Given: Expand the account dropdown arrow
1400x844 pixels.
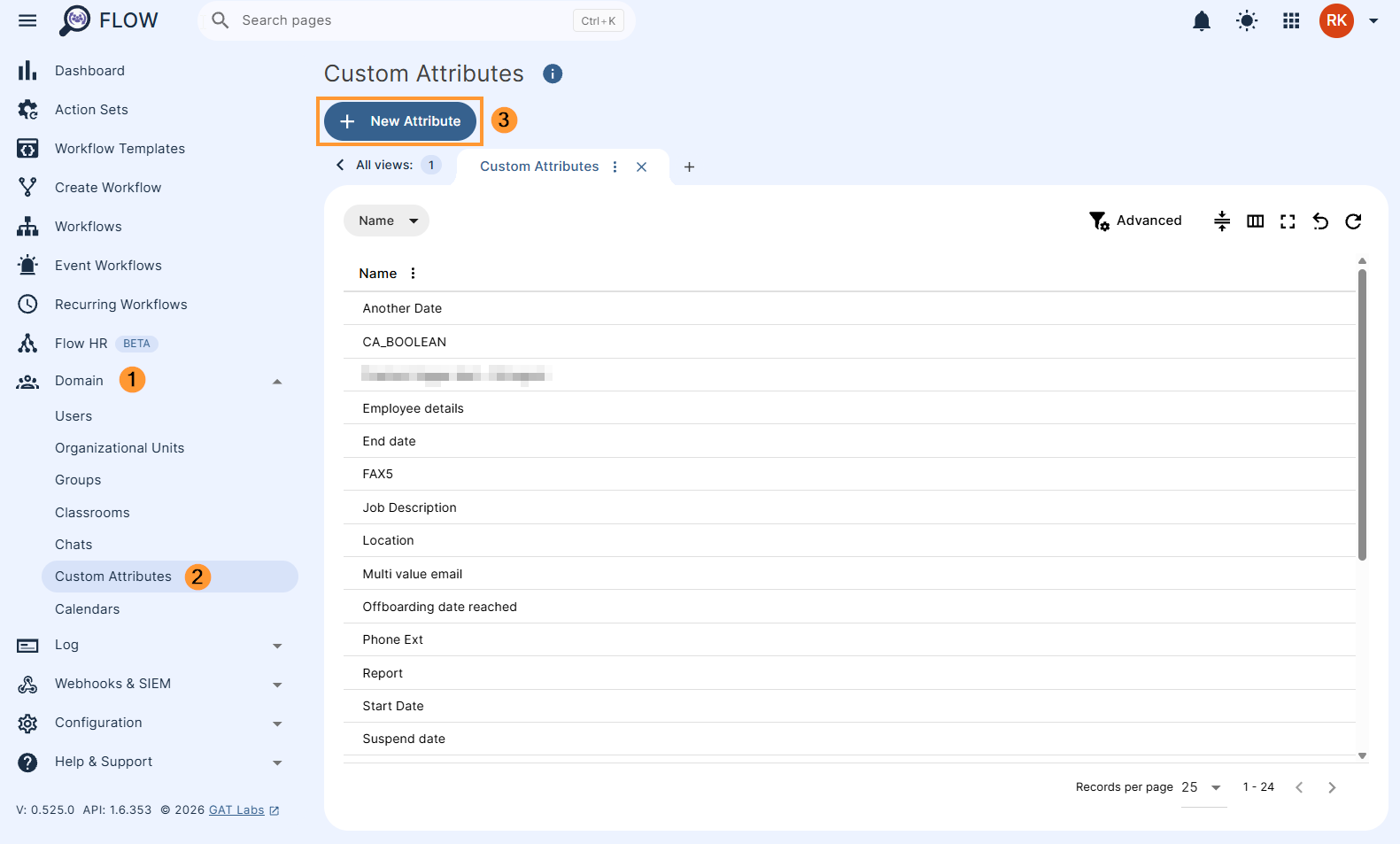Looking at the screenshot, I should click(x=1373, y=20).
